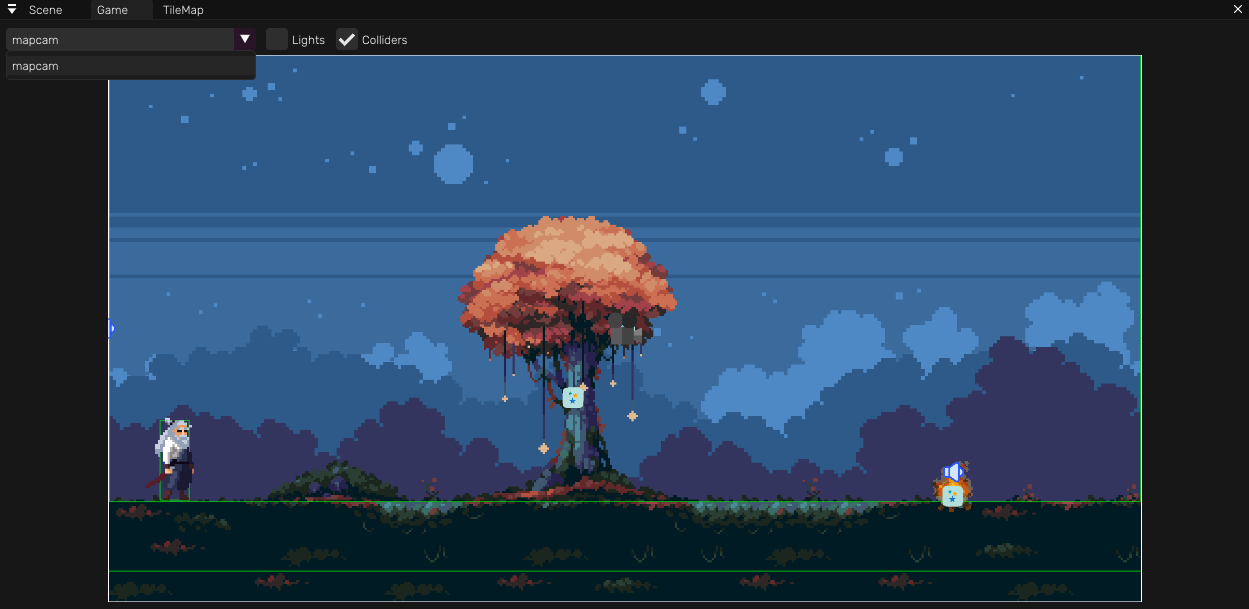
Task: Uncheck the Colliders checkbox
Action: point(347,40)
